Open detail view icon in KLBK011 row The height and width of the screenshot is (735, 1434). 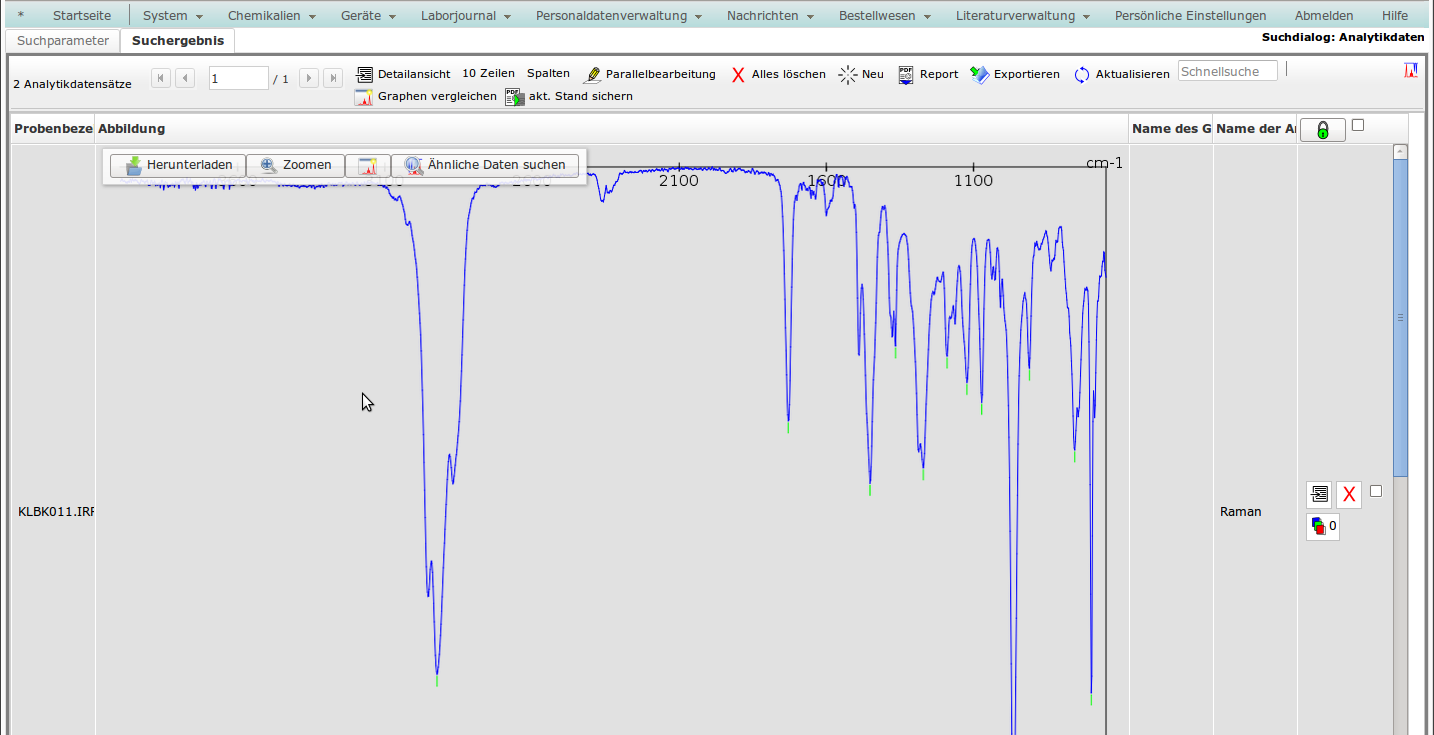pos(1319,494)
